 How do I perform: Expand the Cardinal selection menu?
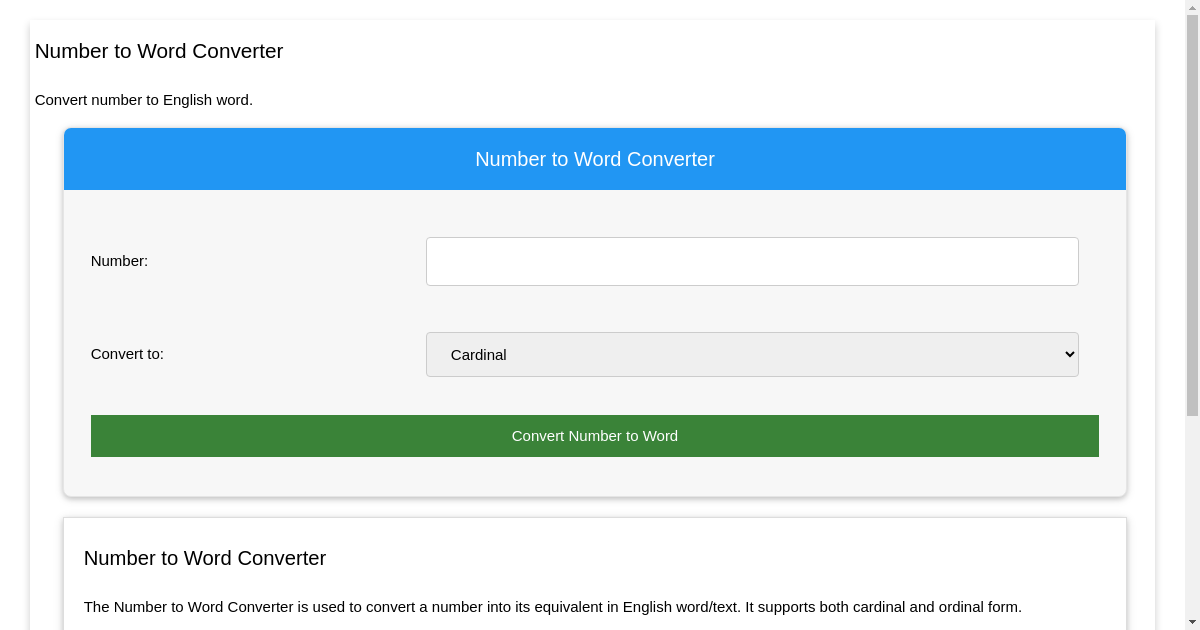click(x=752, y=354)
